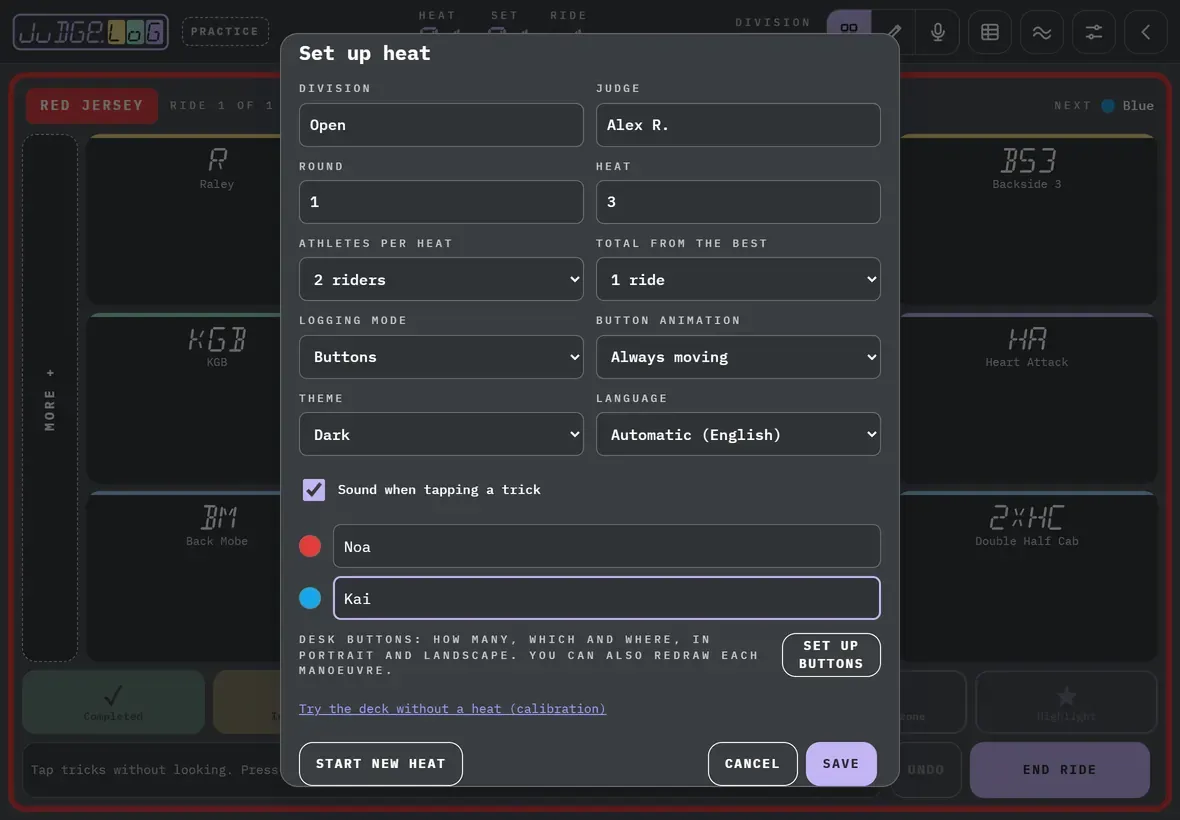The image size is (1180, 820).
Task: Focus the Round number field
Action: pos(441,202)
